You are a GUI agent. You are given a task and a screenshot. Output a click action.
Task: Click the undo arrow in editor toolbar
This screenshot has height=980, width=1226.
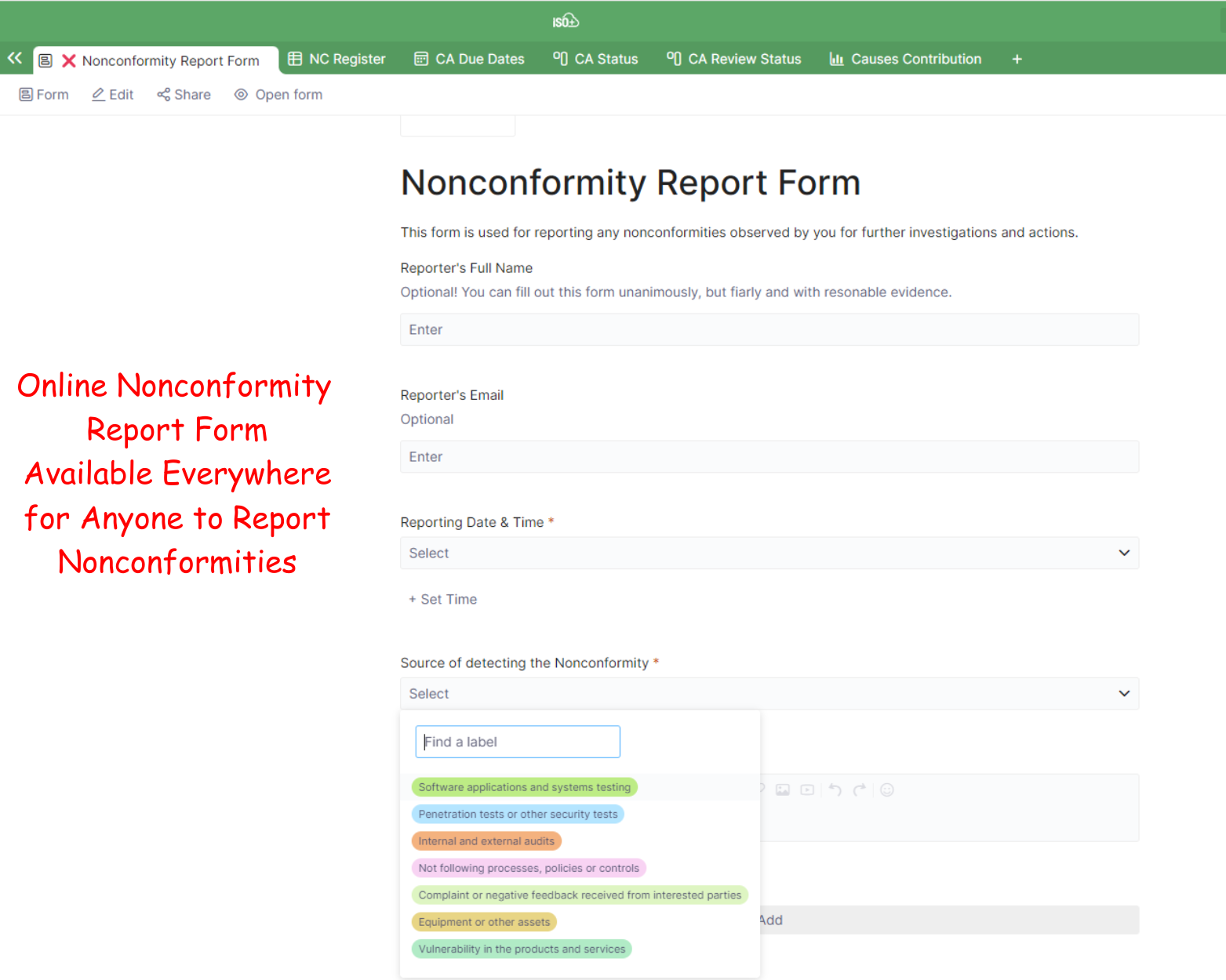[835, 789]
